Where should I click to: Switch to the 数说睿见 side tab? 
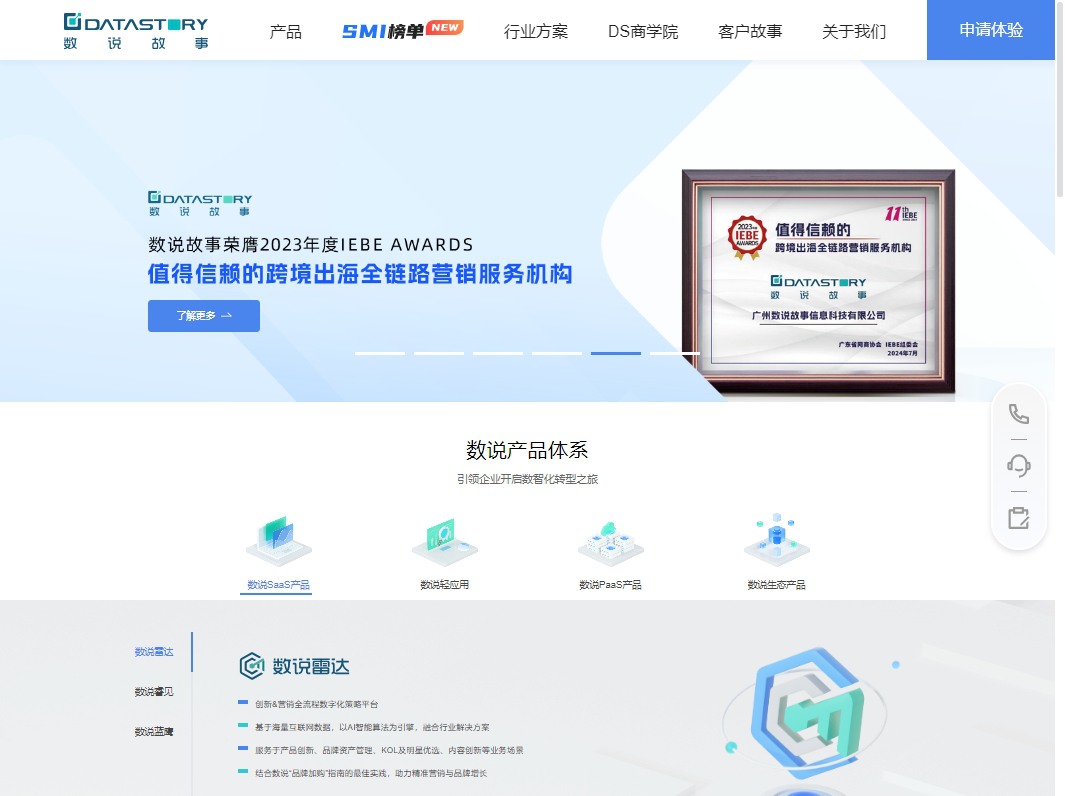154,692
